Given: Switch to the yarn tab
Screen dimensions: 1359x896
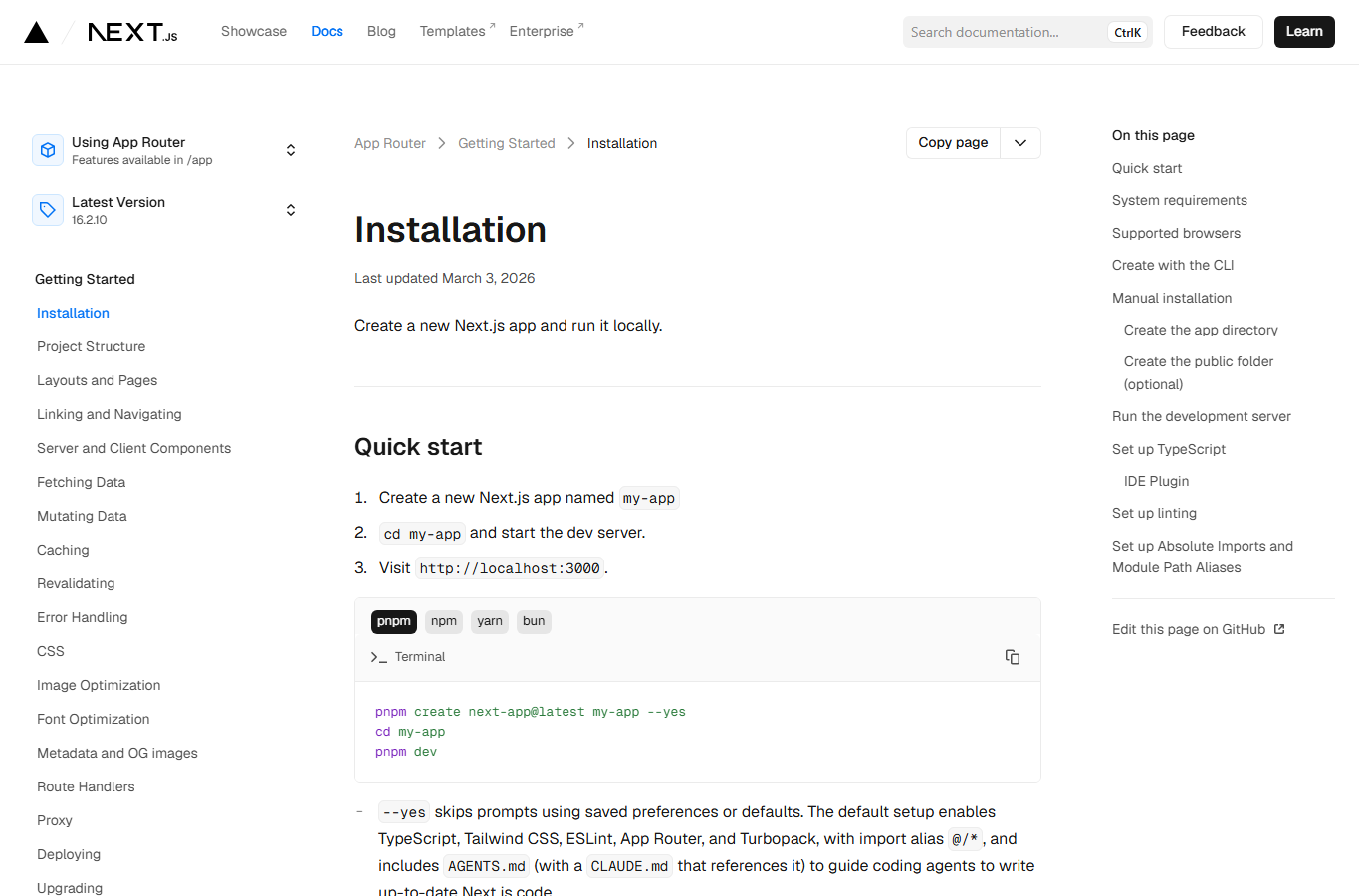Looking at the screenshot, I should point(490,622).
